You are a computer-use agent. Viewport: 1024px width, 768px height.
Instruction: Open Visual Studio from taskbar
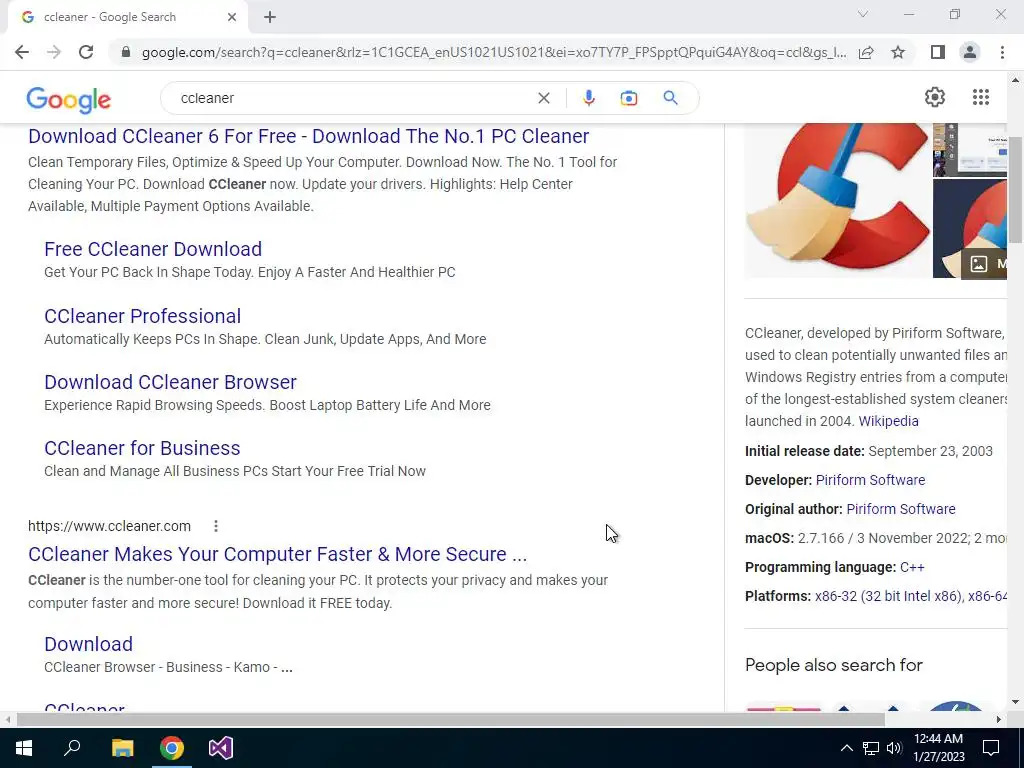221,748
